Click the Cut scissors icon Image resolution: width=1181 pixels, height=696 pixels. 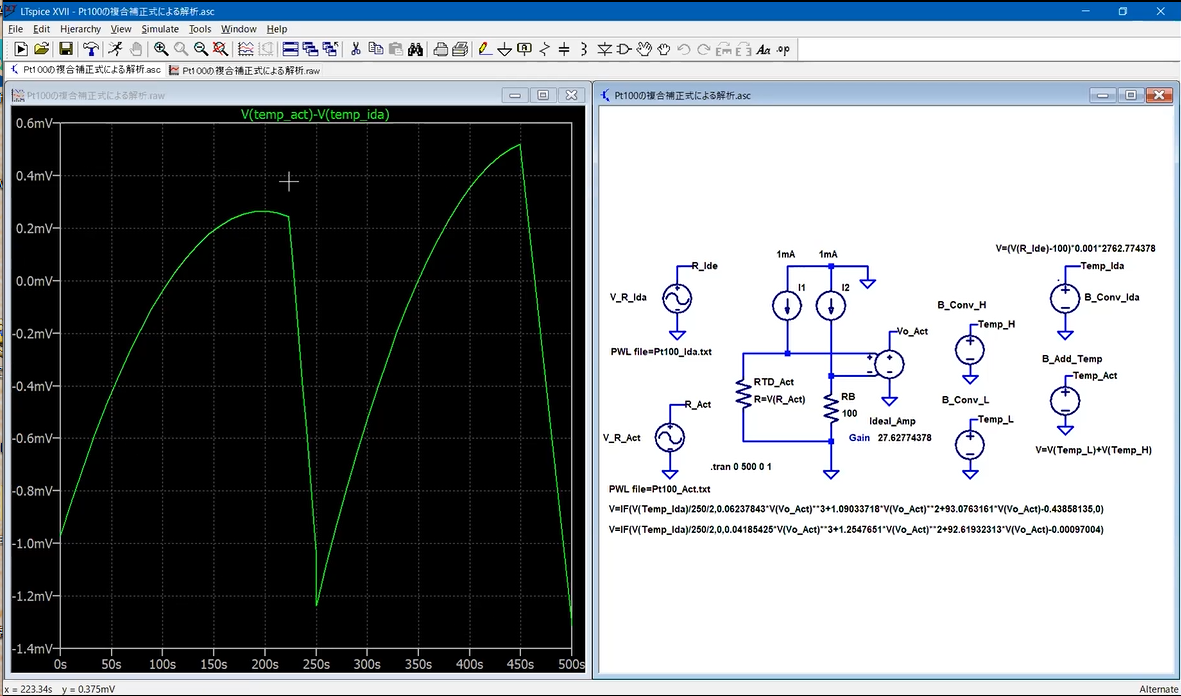point(354,49)
